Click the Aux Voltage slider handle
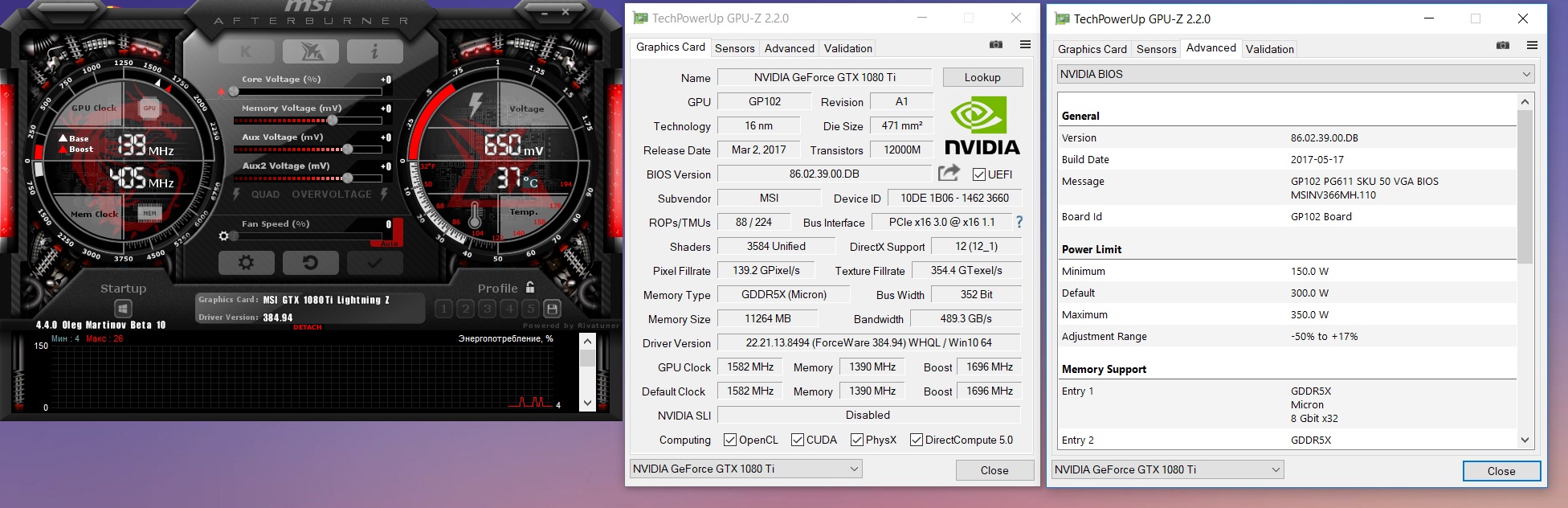Viewport: 1568px width, 508px height. [x=347, y=150]
